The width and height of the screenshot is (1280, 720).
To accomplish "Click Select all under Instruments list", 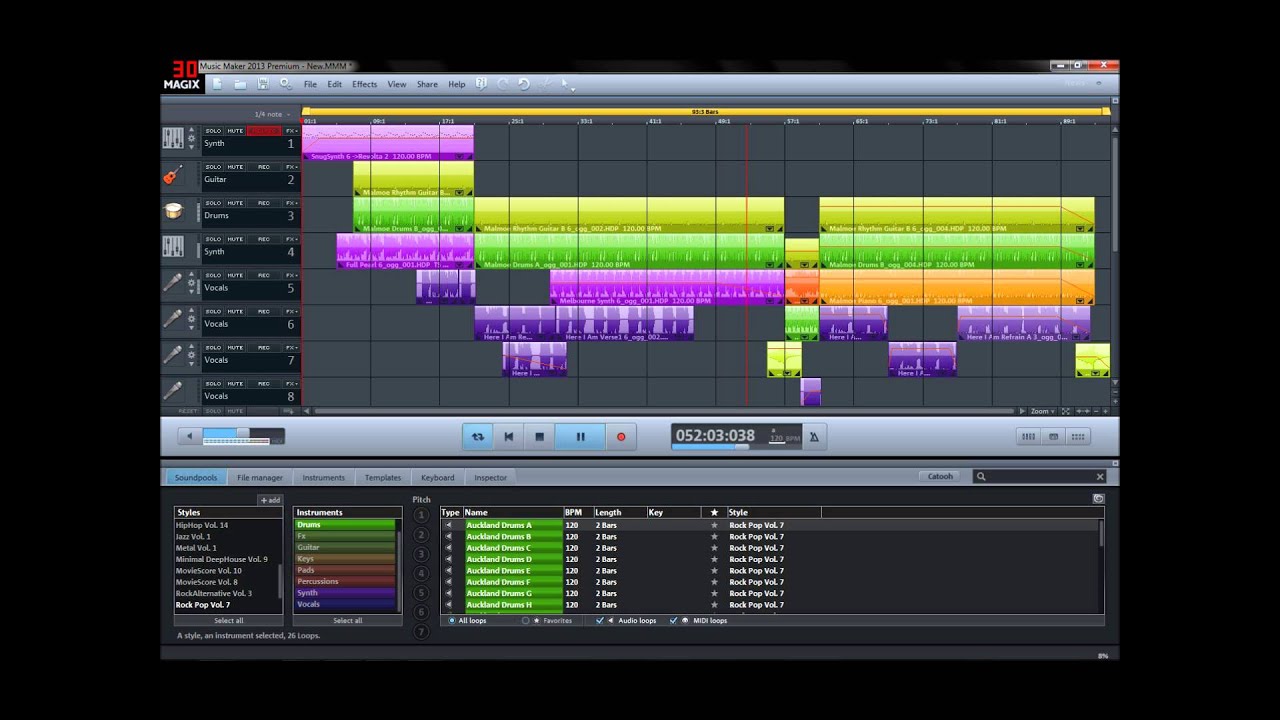I will click(347, 621).
